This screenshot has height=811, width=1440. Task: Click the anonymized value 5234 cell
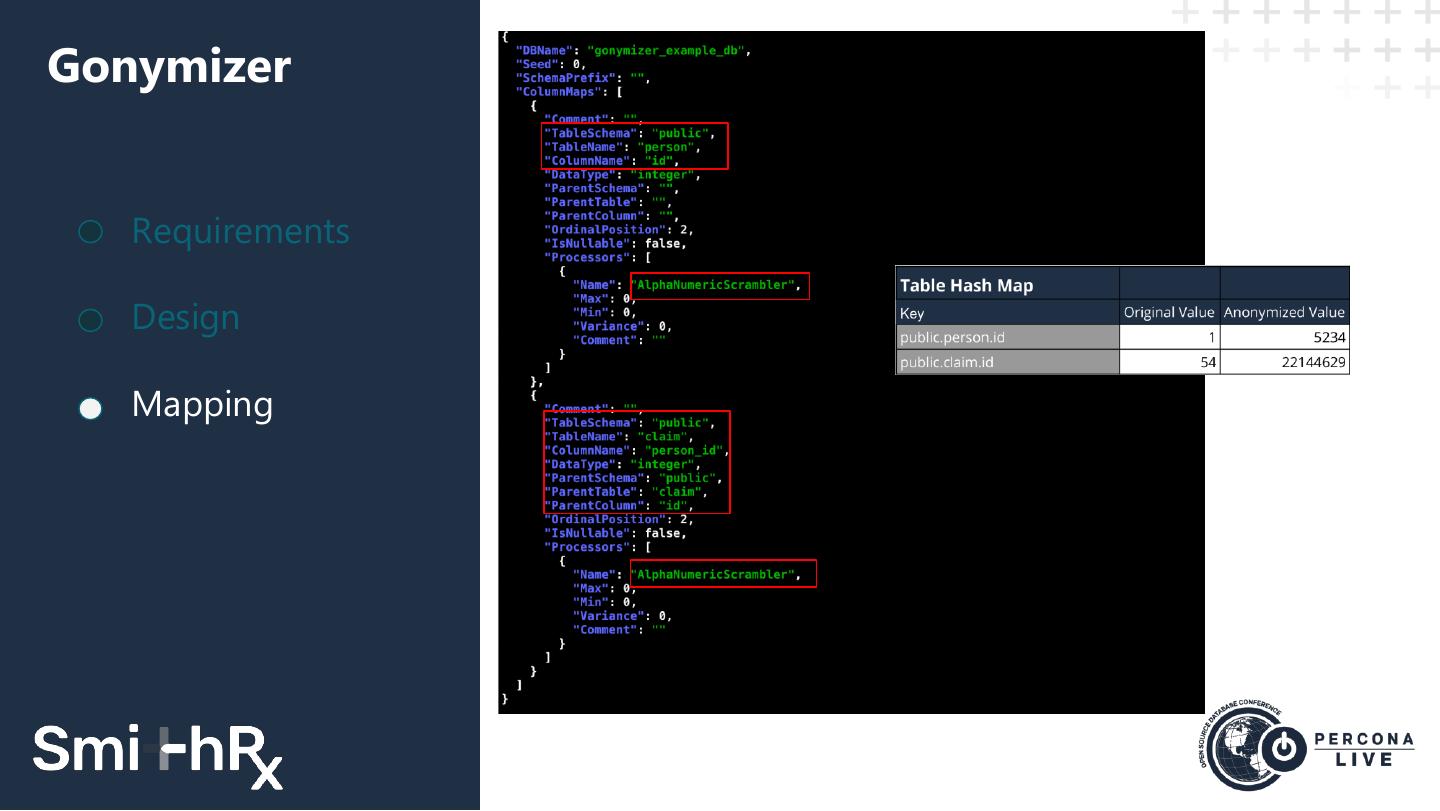1285,337
